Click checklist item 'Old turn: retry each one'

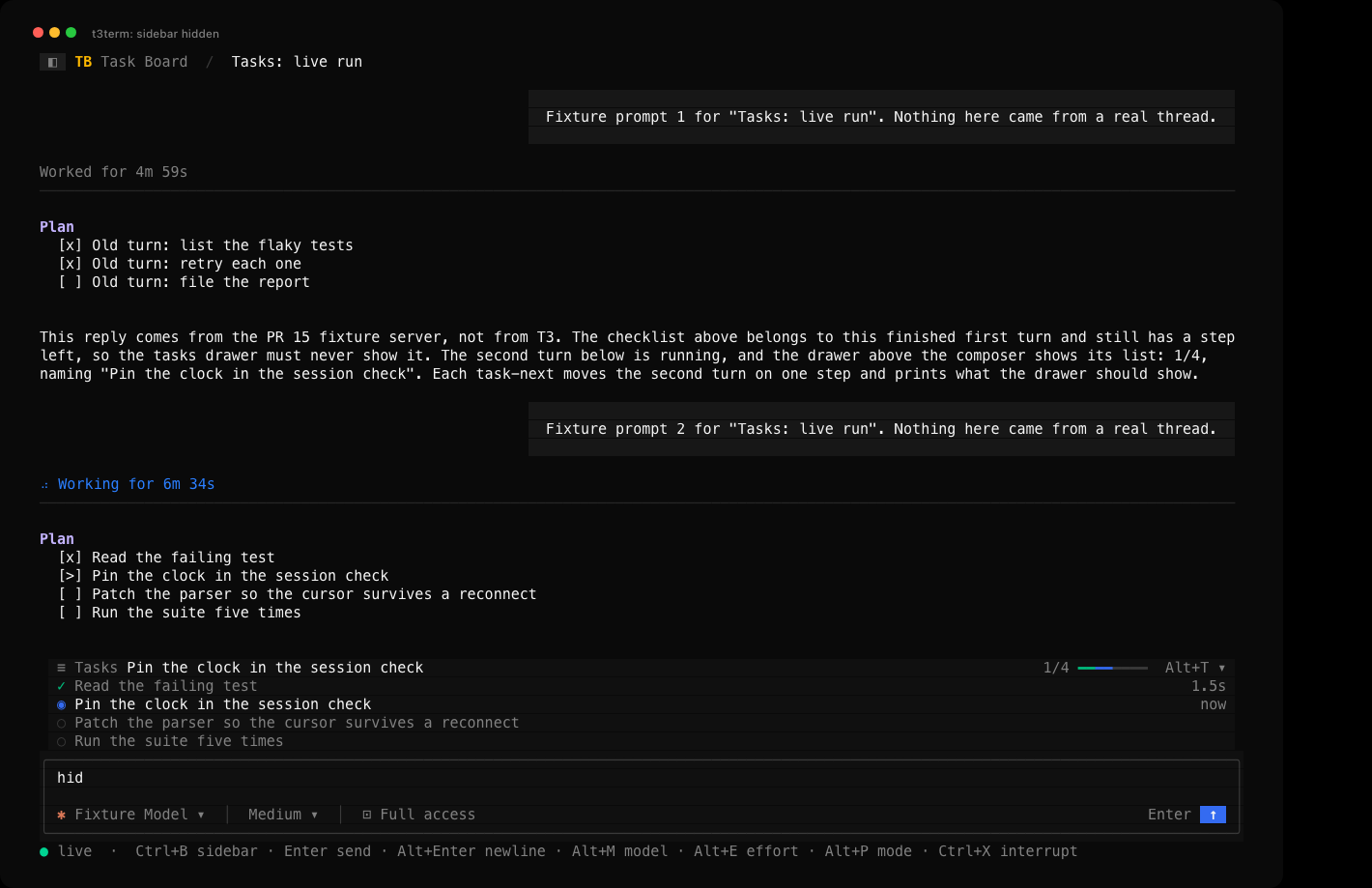[180, 264]
